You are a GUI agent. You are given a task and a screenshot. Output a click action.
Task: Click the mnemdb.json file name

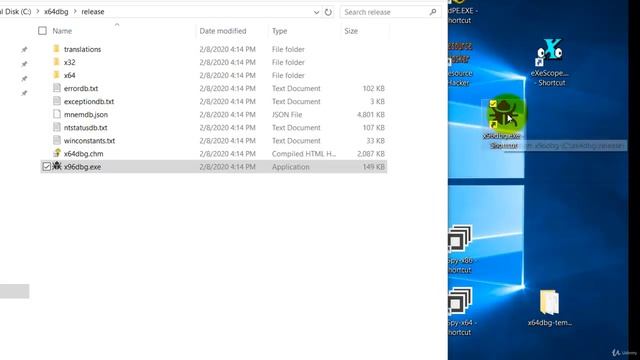point(86,115)
